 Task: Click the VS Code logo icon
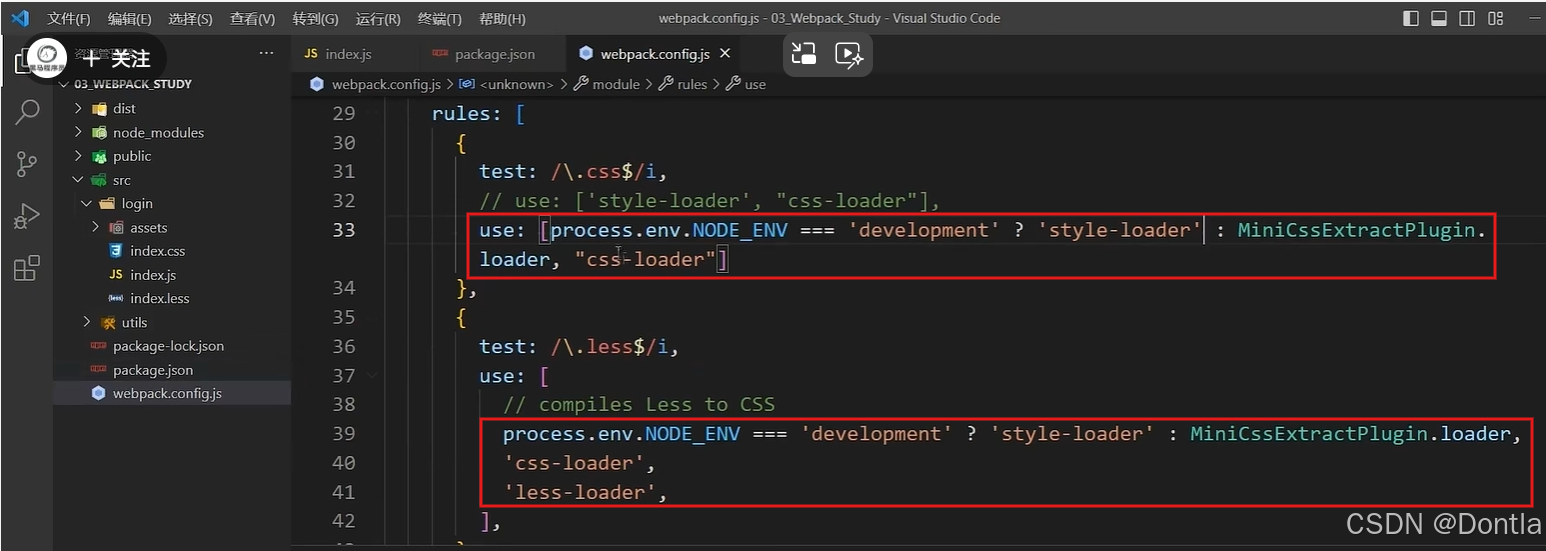tap(19, 18)
